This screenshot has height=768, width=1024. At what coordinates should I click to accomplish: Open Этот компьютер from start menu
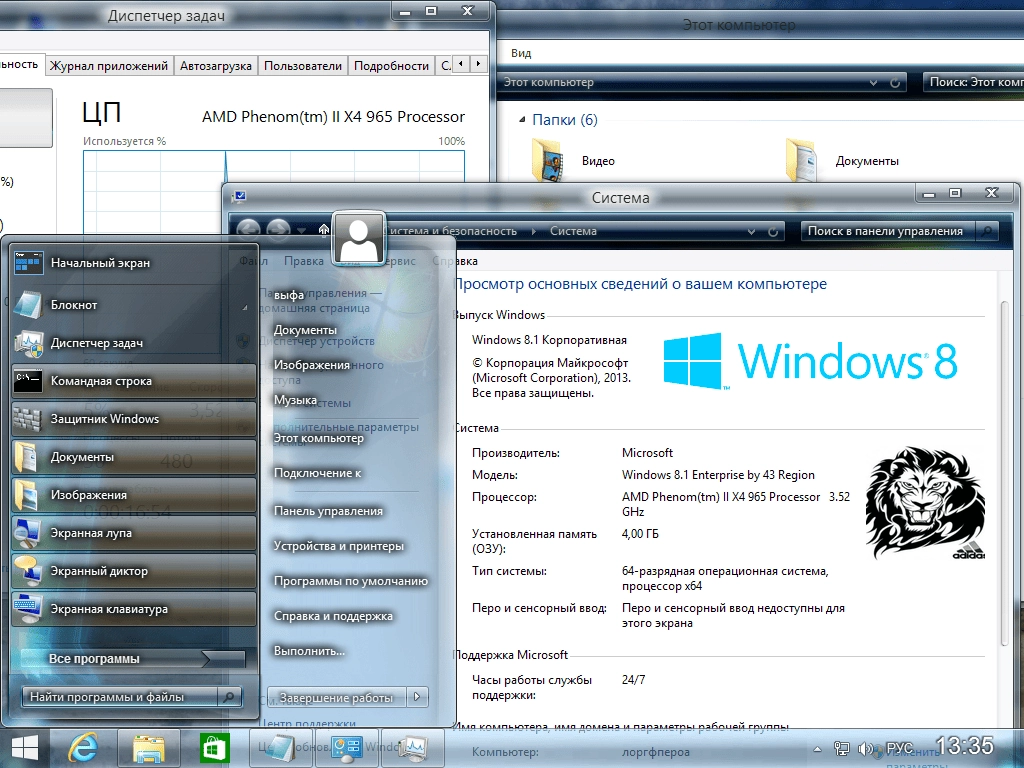(x=319, y=438)
